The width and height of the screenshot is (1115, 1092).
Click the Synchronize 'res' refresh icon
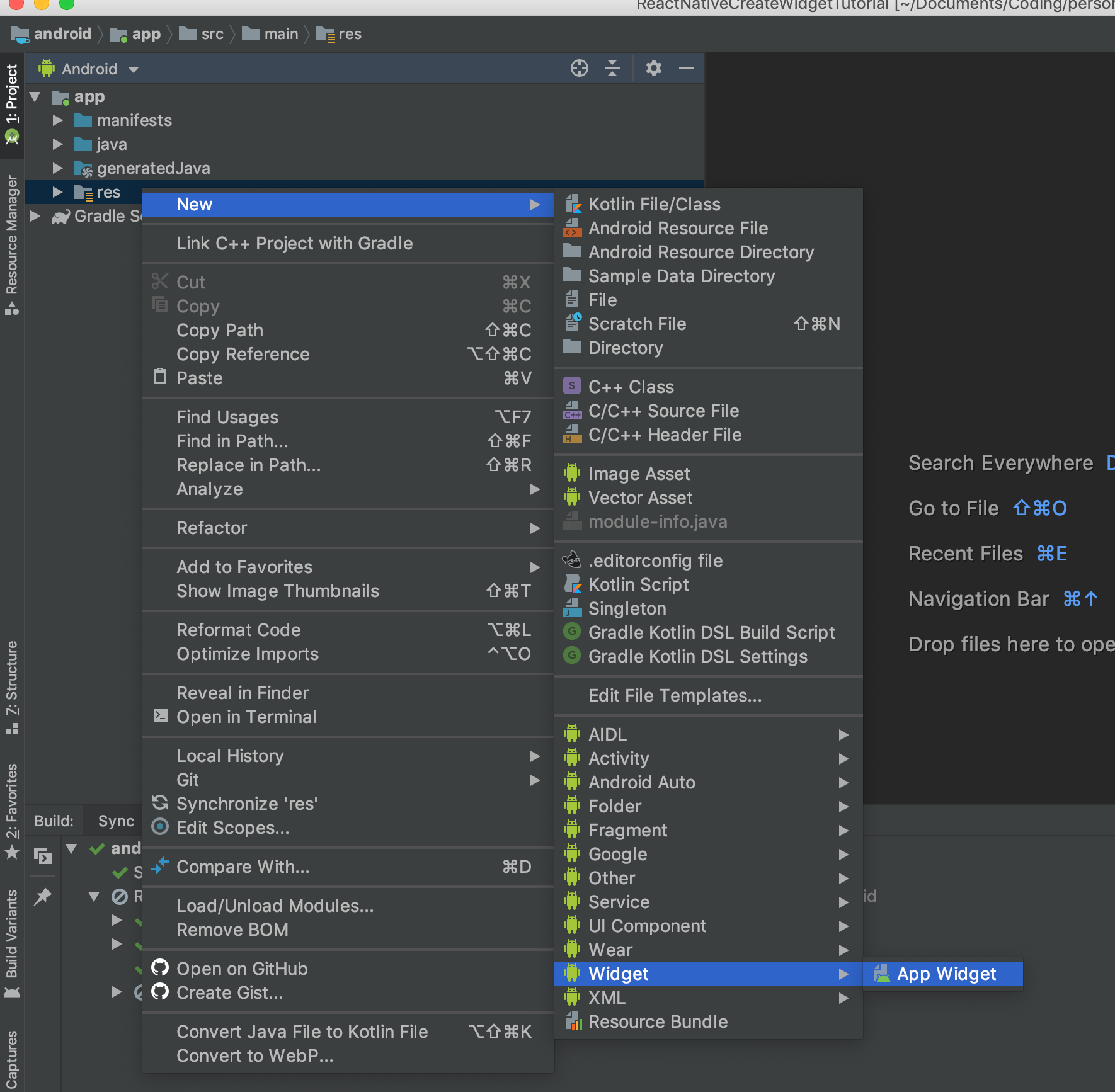tap(161, 804)
